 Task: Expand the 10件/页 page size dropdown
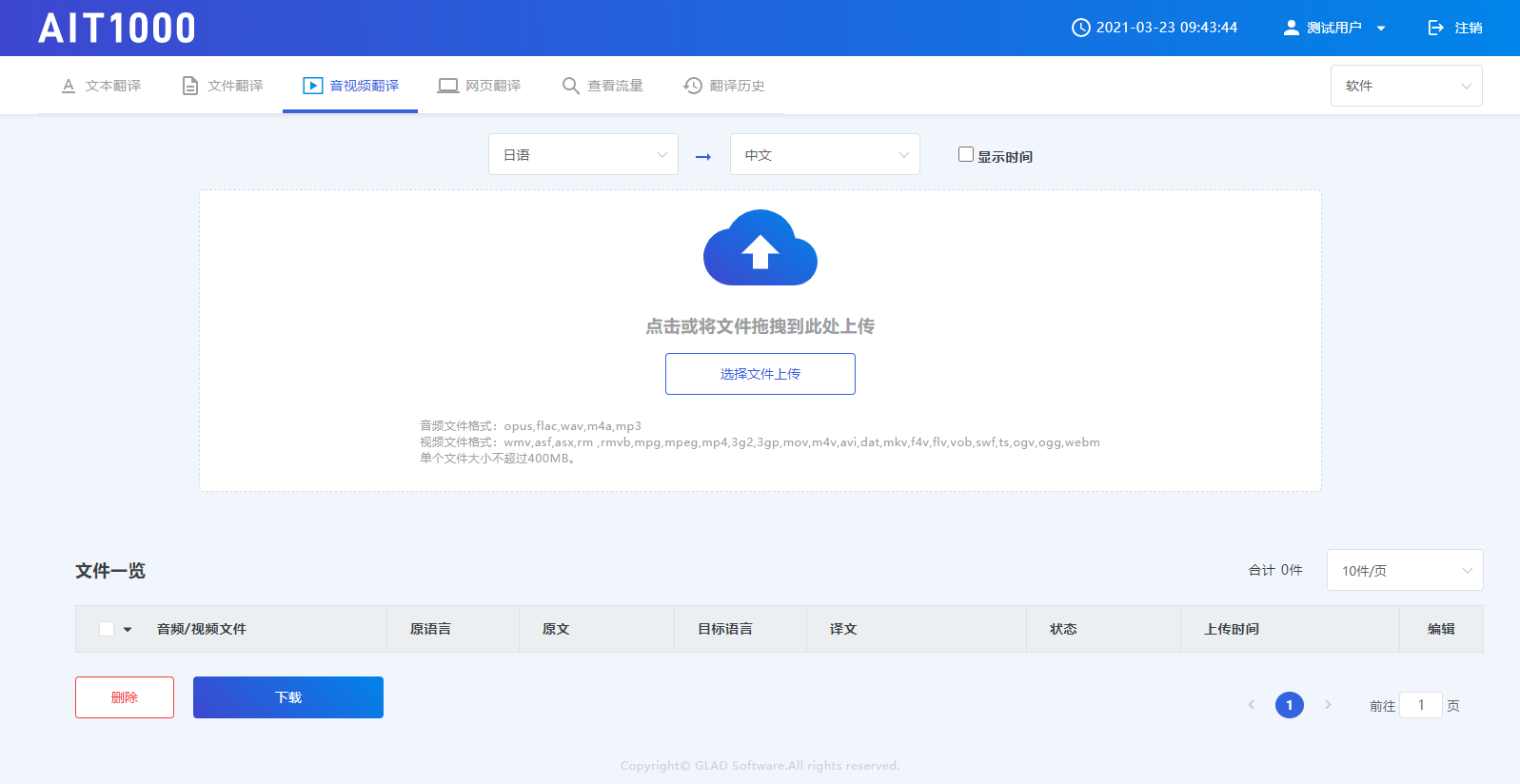(x=1405, y=570)
